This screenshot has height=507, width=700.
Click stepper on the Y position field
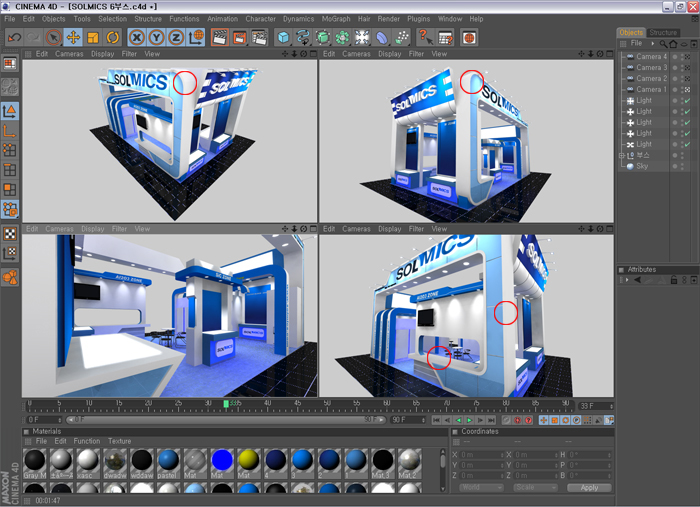(x=502, y=465)
